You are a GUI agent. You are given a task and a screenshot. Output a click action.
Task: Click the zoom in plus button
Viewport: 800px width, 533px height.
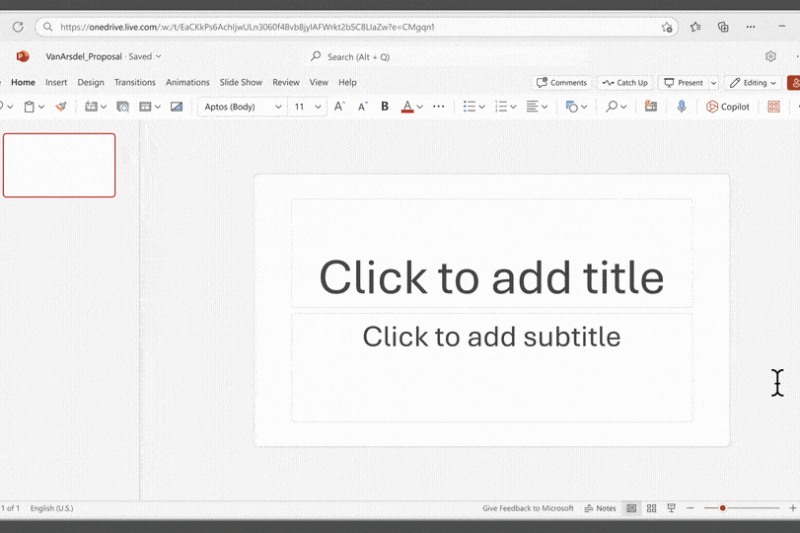[793, 508]
